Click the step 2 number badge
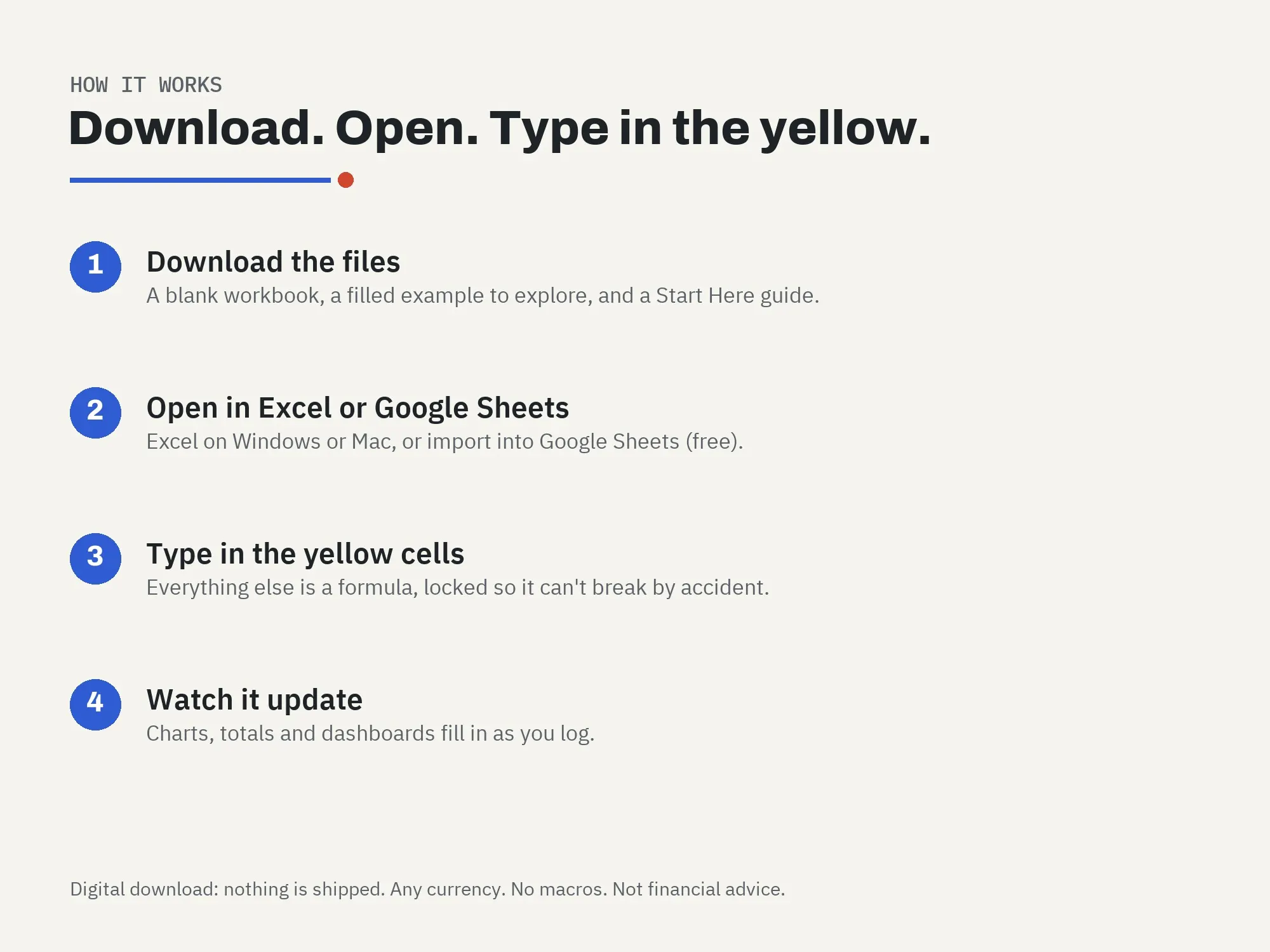1270x952 pixels. (95, 413)
